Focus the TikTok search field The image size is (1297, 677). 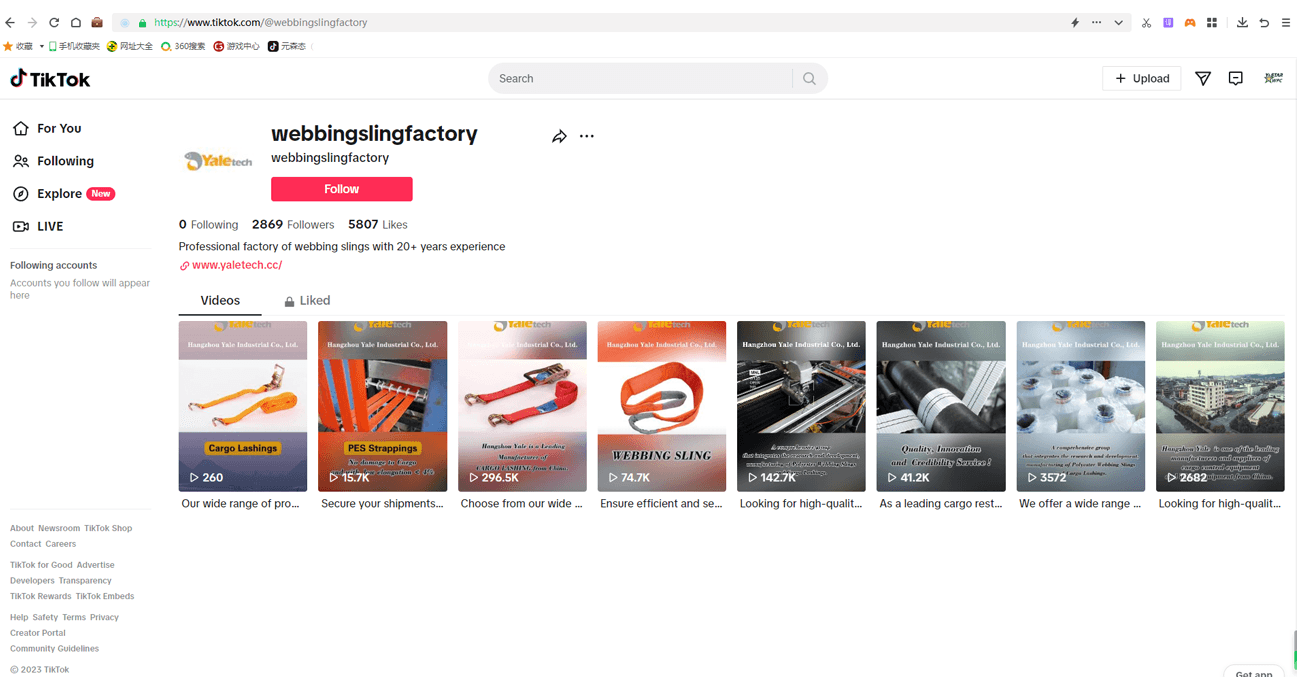pyautogui.click(x=640, y=79)
